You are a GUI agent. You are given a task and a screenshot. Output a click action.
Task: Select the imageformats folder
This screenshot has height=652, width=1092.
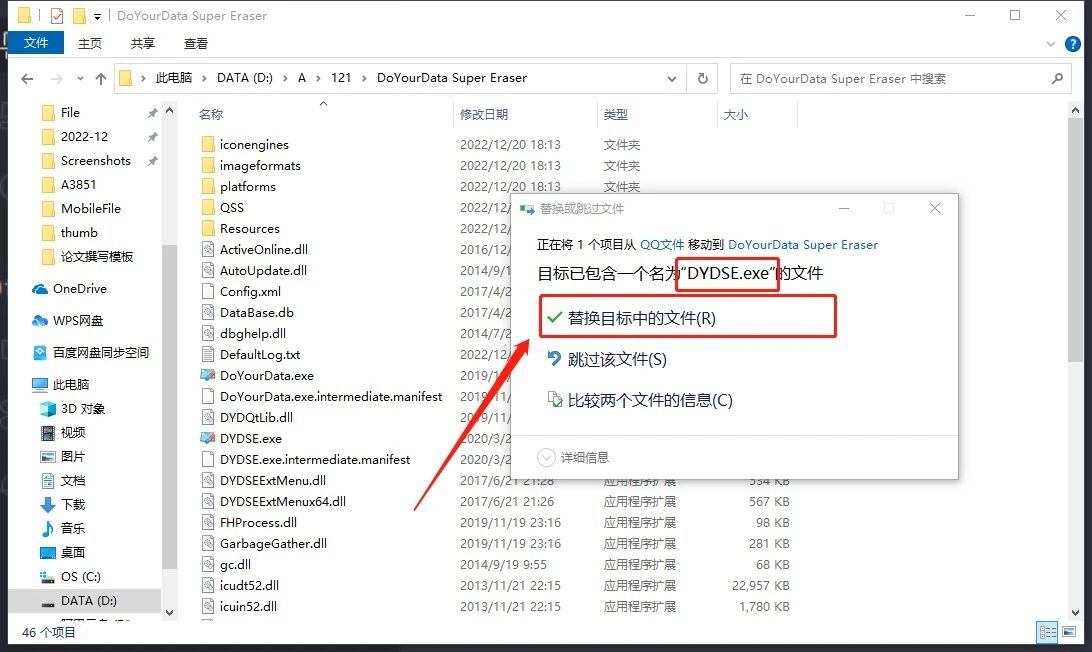click(260, 165)
